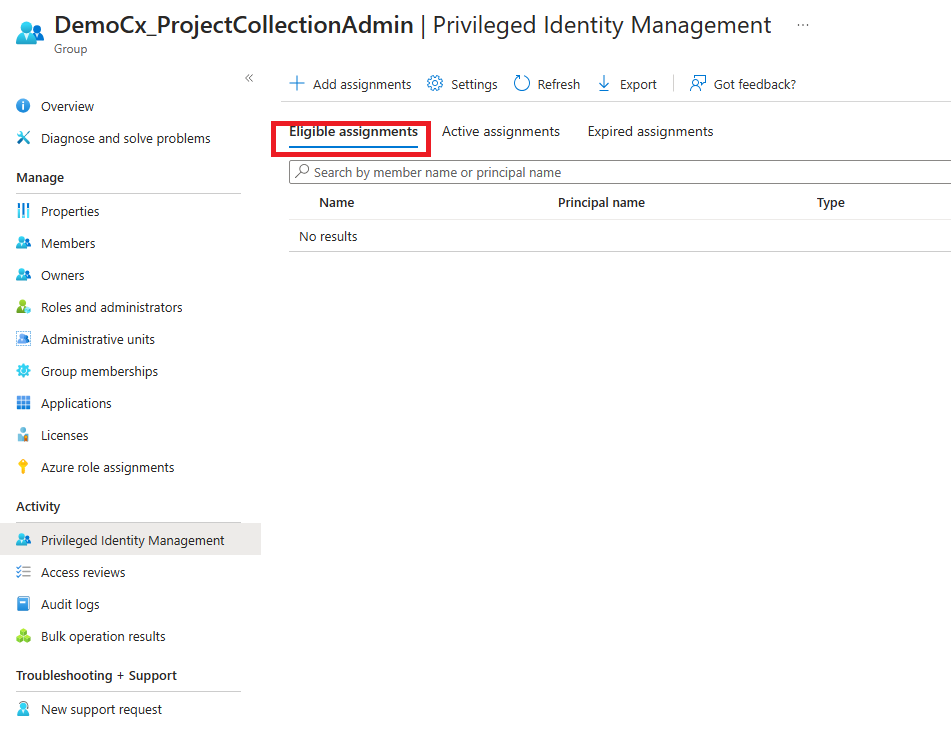951x738 pixels.
Task: Select the Eligible assignments tab
Action: pyautogui.click(x=353, y=132)
